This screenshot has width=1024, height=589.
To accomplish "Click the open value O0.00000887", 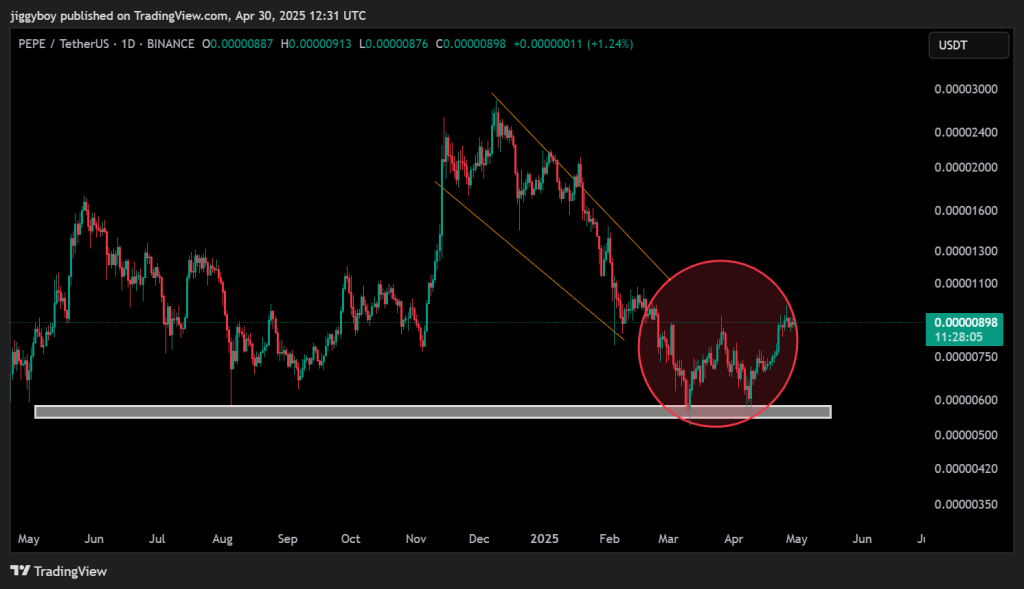I will [237, 44].
